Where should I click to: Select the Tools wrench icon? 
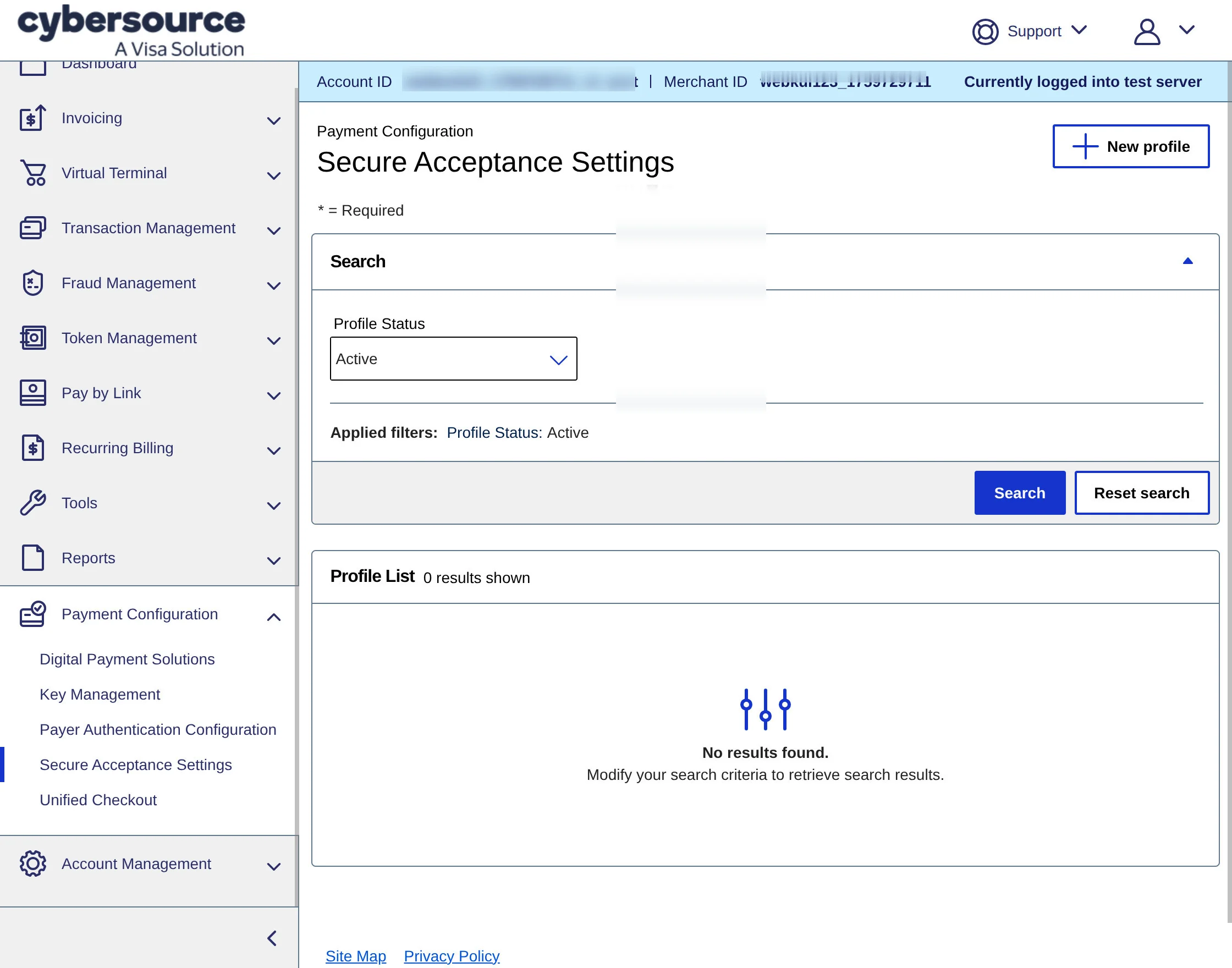(x=32, y=502)
